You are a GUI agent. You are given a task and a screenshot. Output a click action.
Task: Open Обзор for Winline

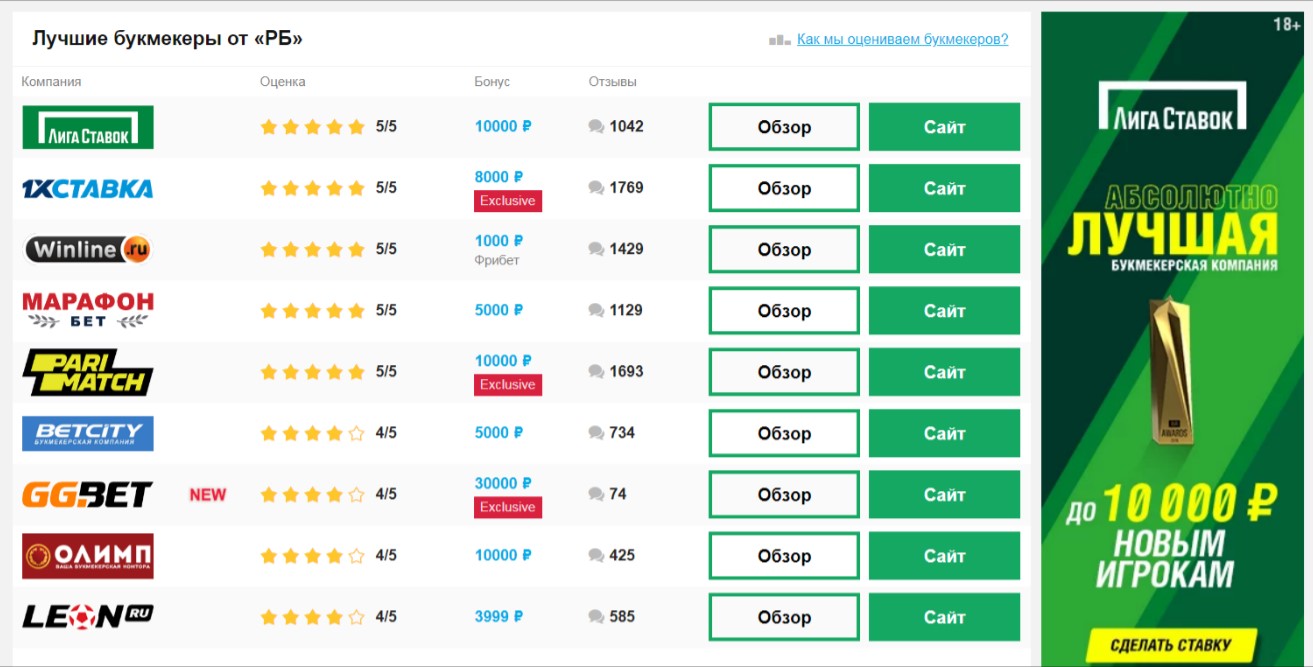pyautogui.click(x=784, y=249)
